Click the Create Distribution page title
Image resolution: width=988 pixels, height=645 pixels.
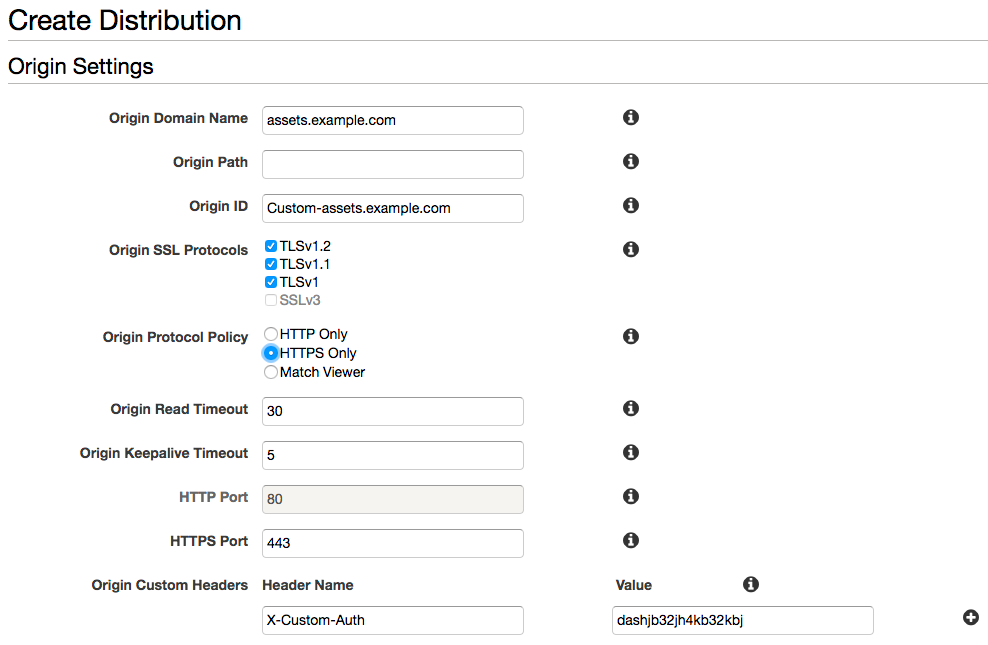tap(124, 20)
